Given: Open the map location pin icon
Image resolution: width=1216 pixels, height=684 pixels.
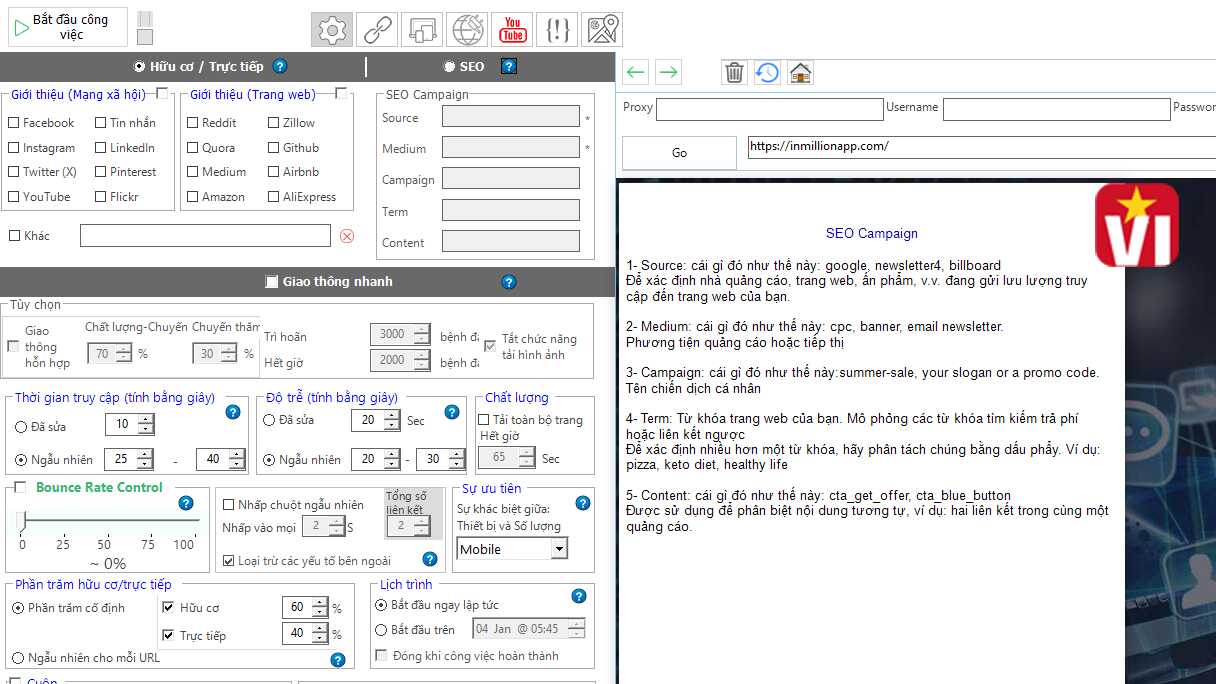Looking at the screenshot, I should tap(603, 30).
